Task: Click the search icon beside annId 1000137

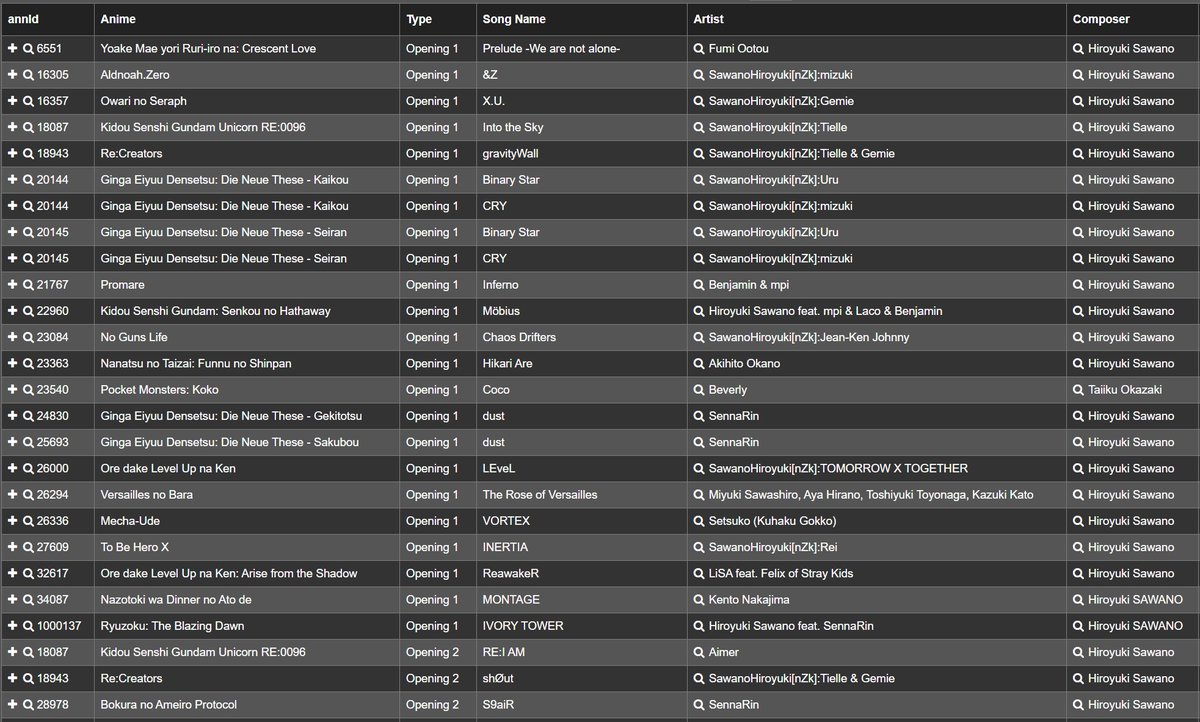Action: tap(28, 626)
